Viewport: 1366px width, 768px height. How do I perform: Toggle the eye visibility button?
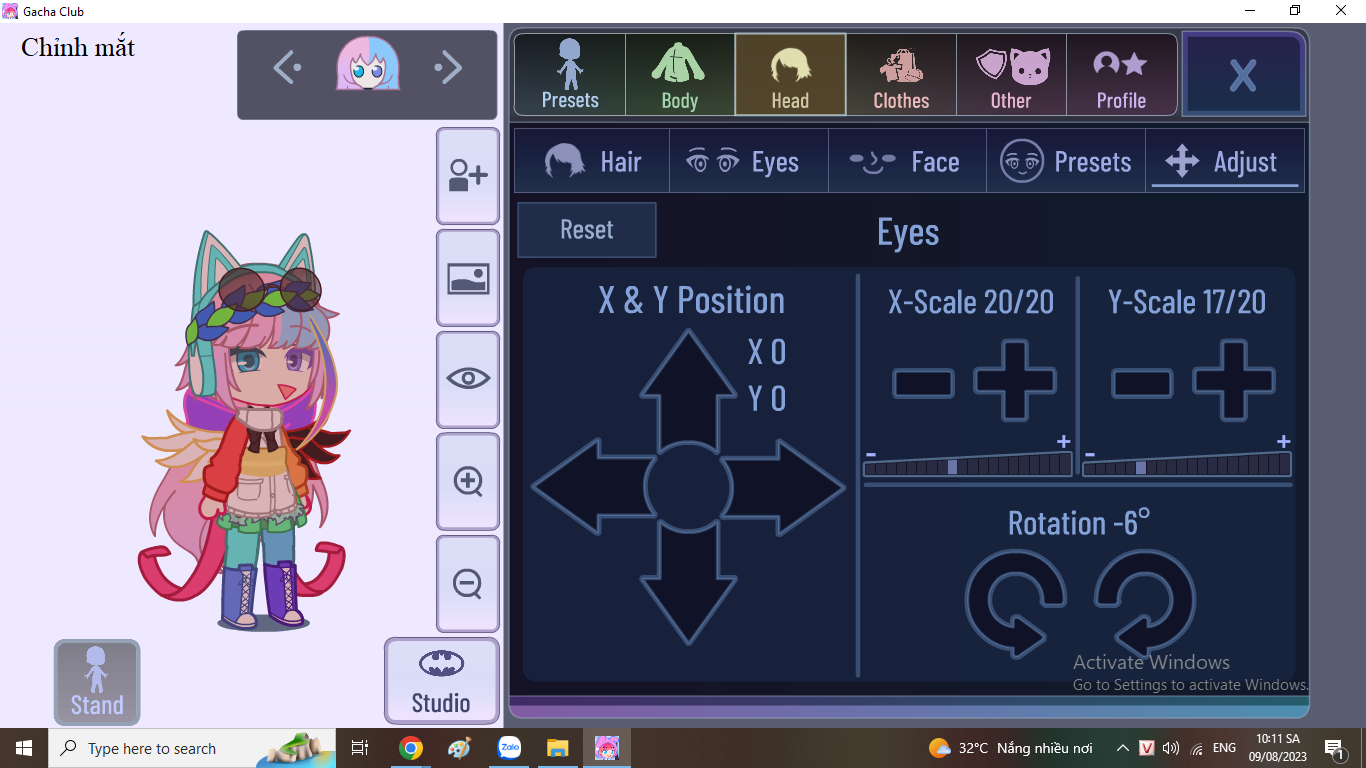(x=467, y=379)
